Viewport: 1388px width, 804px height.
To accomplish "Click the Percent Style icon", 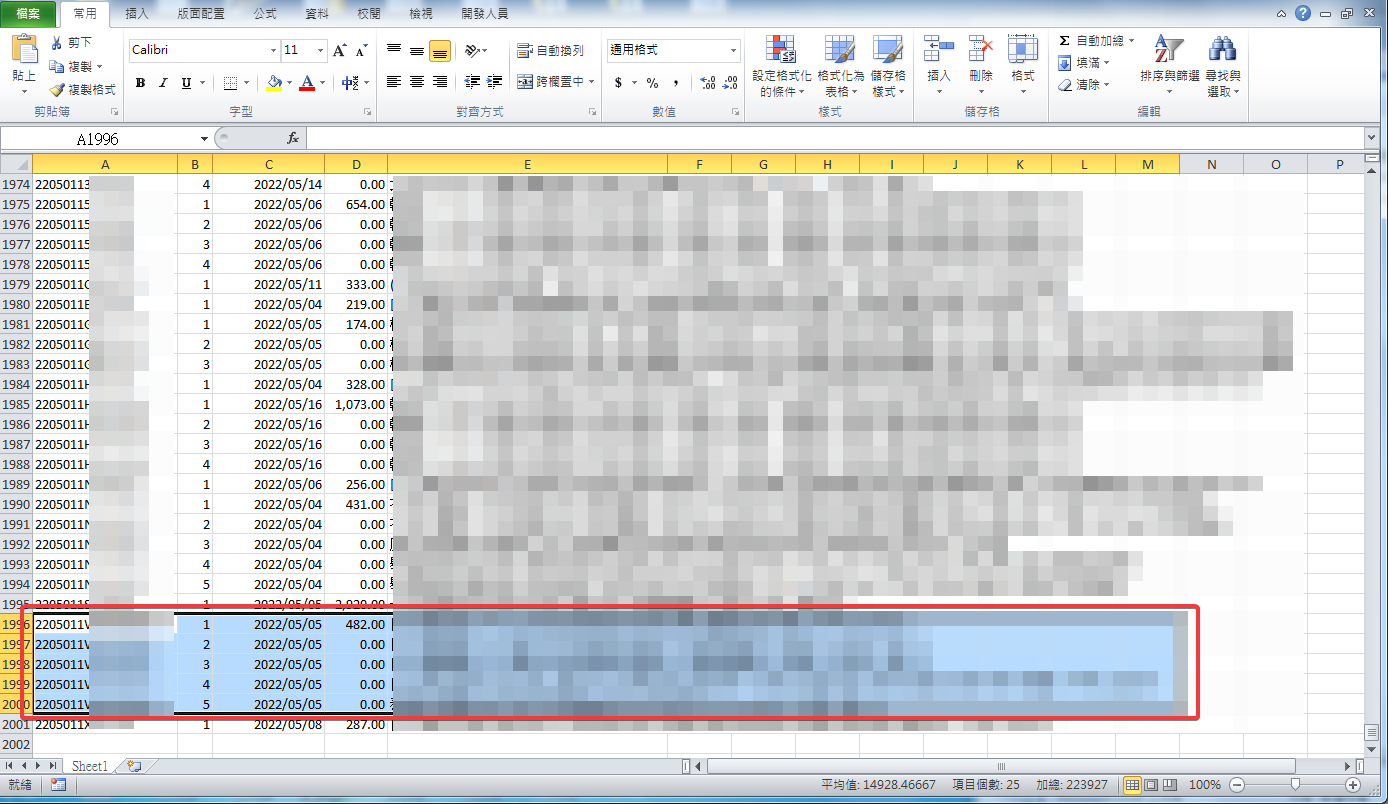I will [x=652, y=83].
